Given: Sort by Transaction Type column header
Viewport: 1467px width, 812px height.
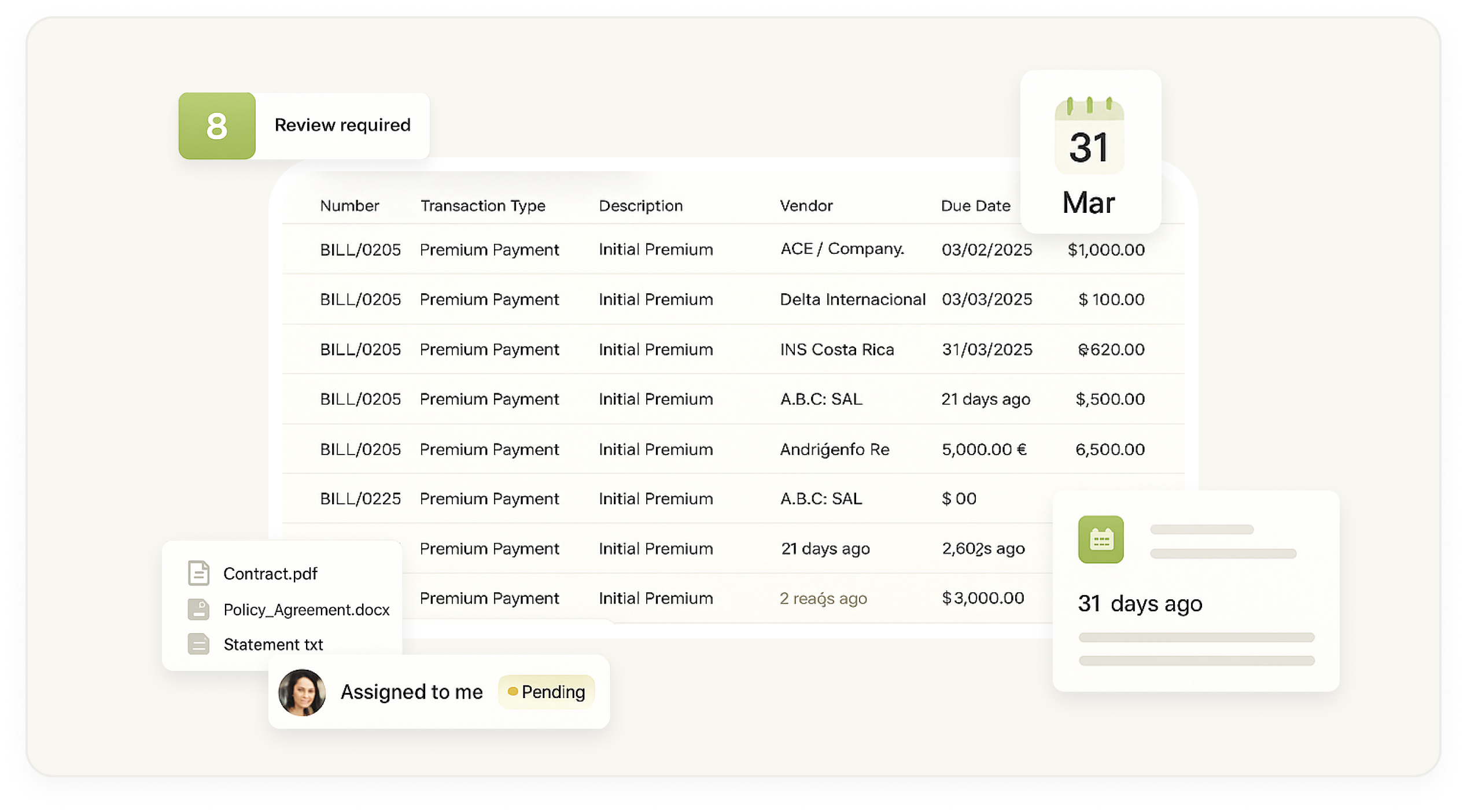Looking at the screenshot, I should click(482, 206).
